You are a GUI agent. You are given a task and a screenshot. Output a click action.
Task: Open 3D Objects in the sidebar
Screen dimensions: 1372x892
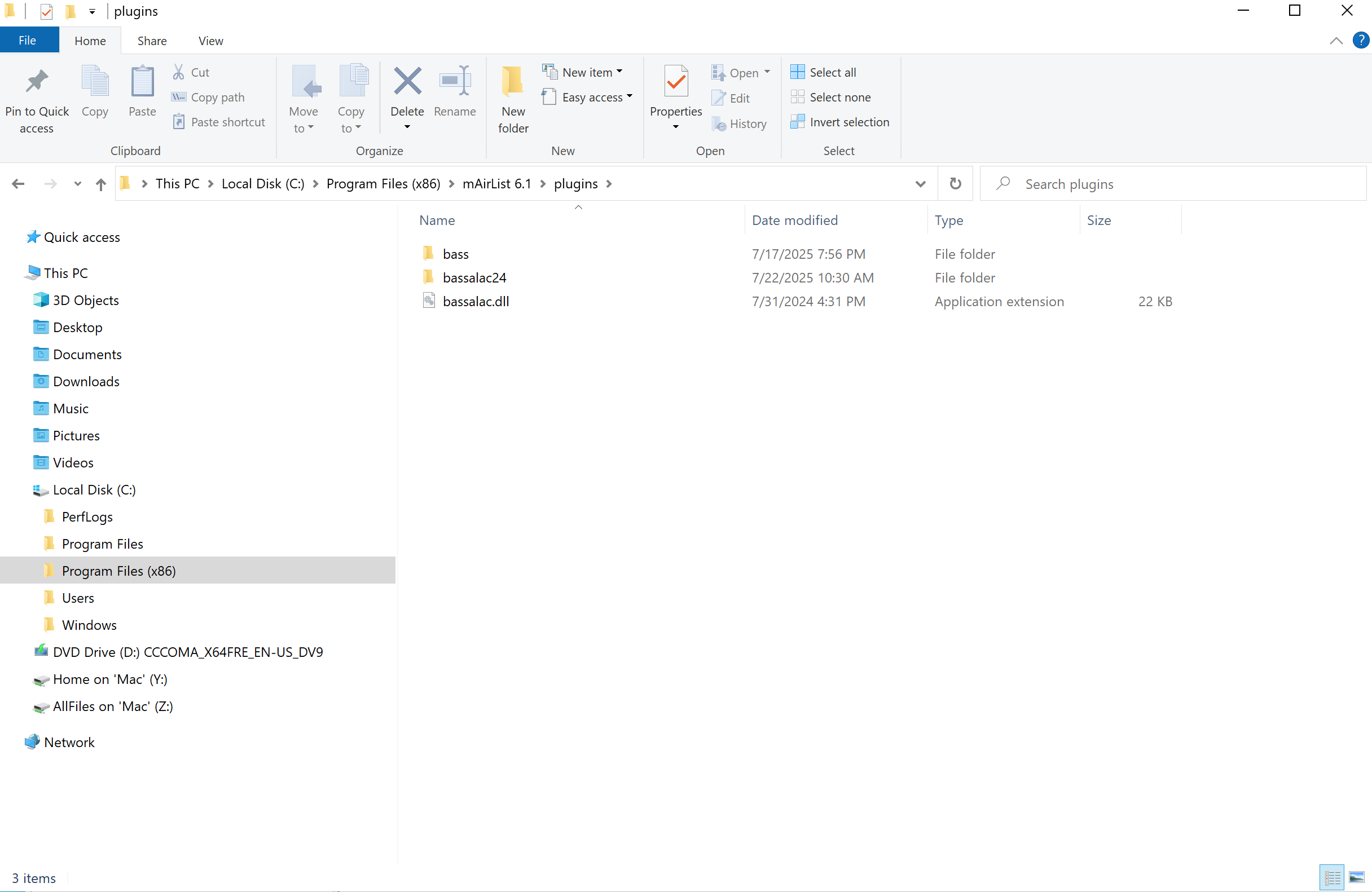coord(85,299)
